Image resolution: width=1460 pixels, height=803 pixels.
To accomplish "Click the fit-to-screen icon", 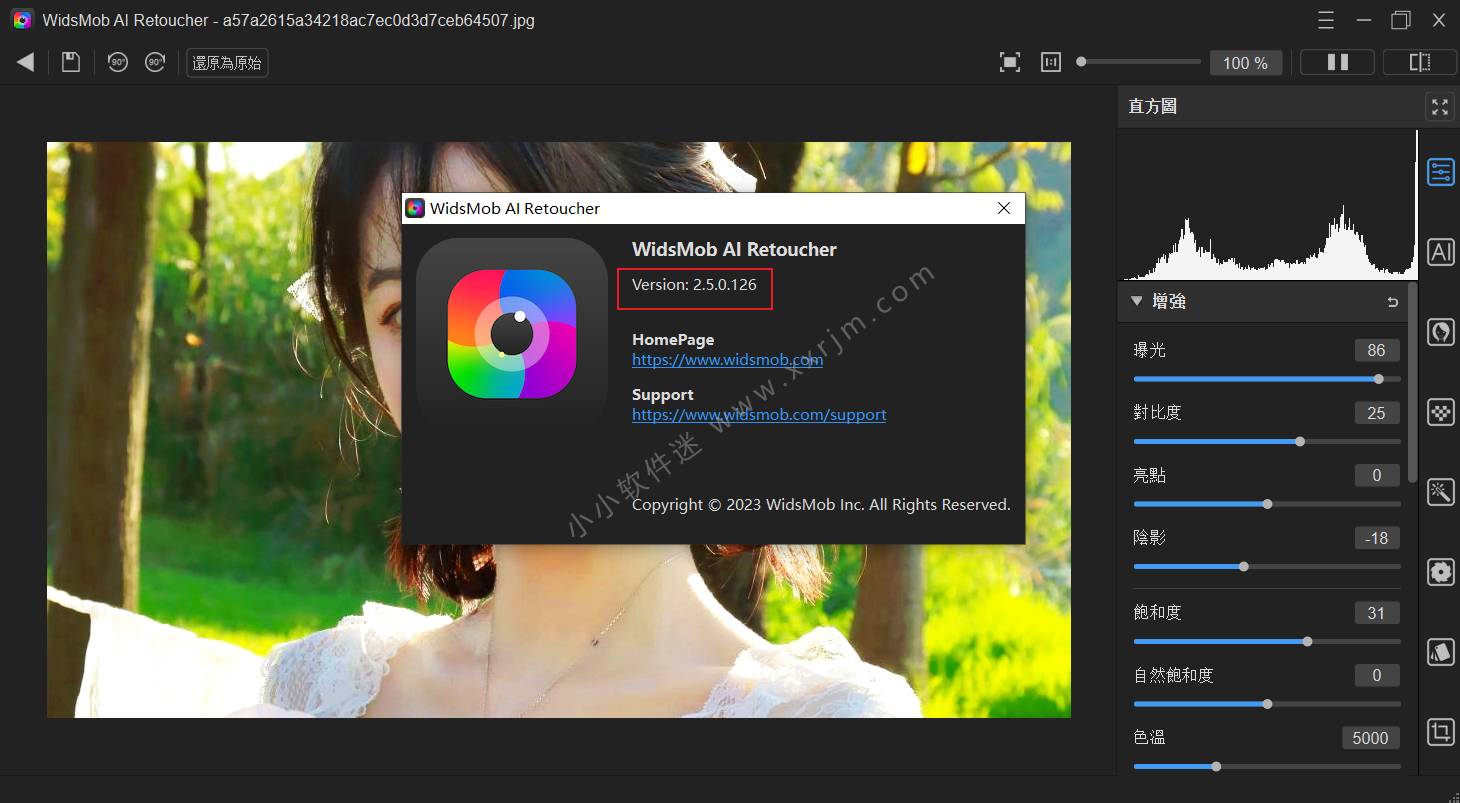I will pyautogui.click(x=1010, y=63).
